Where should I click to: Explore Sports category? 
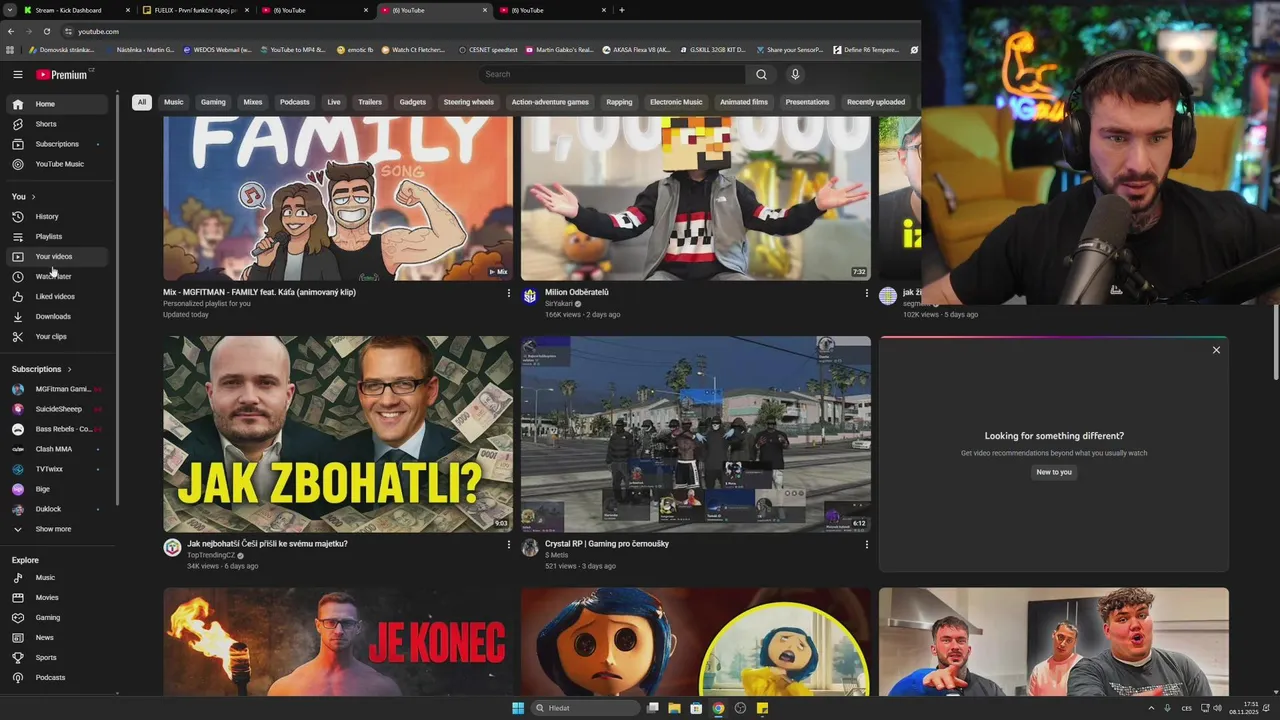click(x=57, y=657)
